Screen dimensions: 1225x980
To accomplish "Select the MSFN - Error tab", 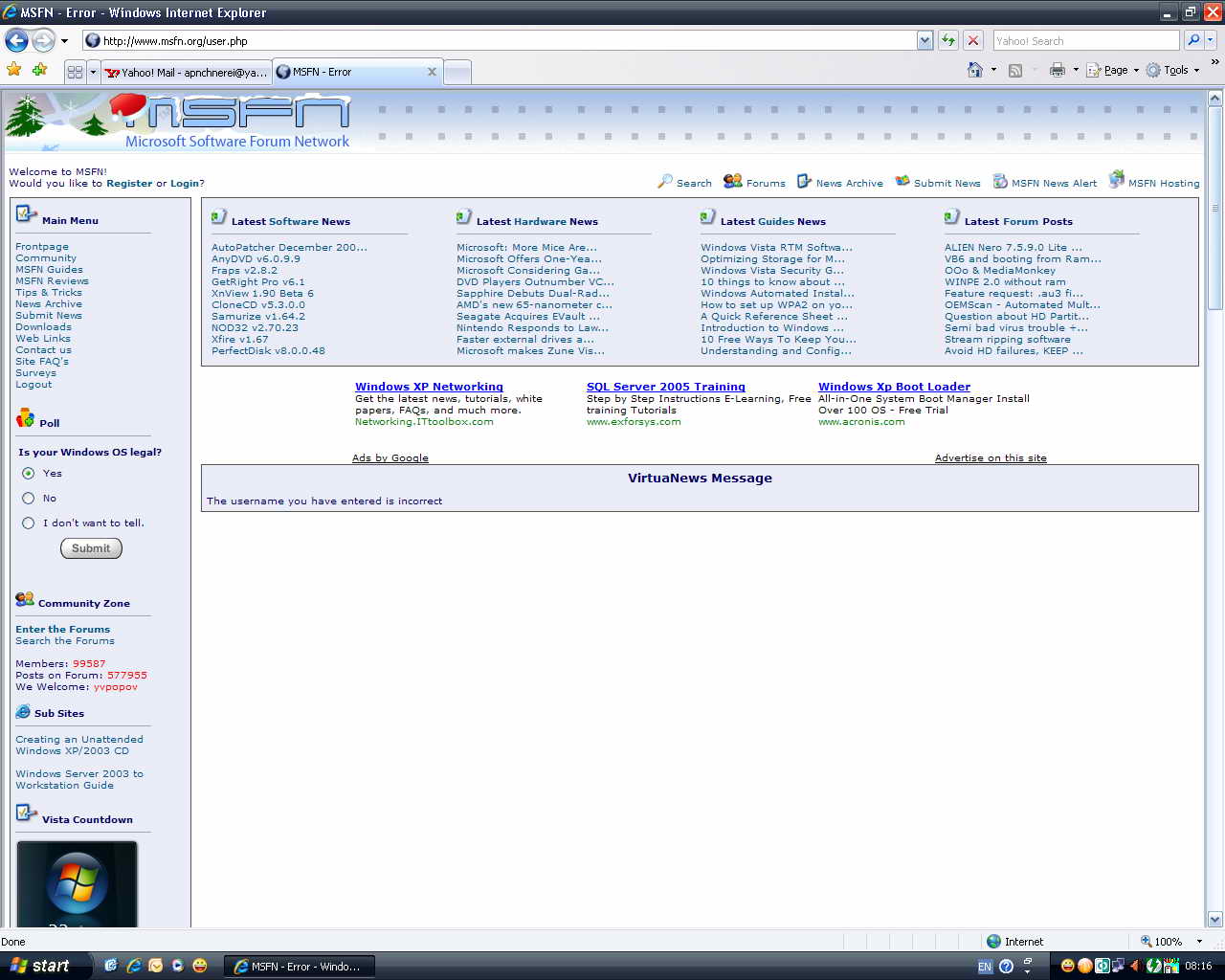I will pyautogui.click(x=356, y=72).
